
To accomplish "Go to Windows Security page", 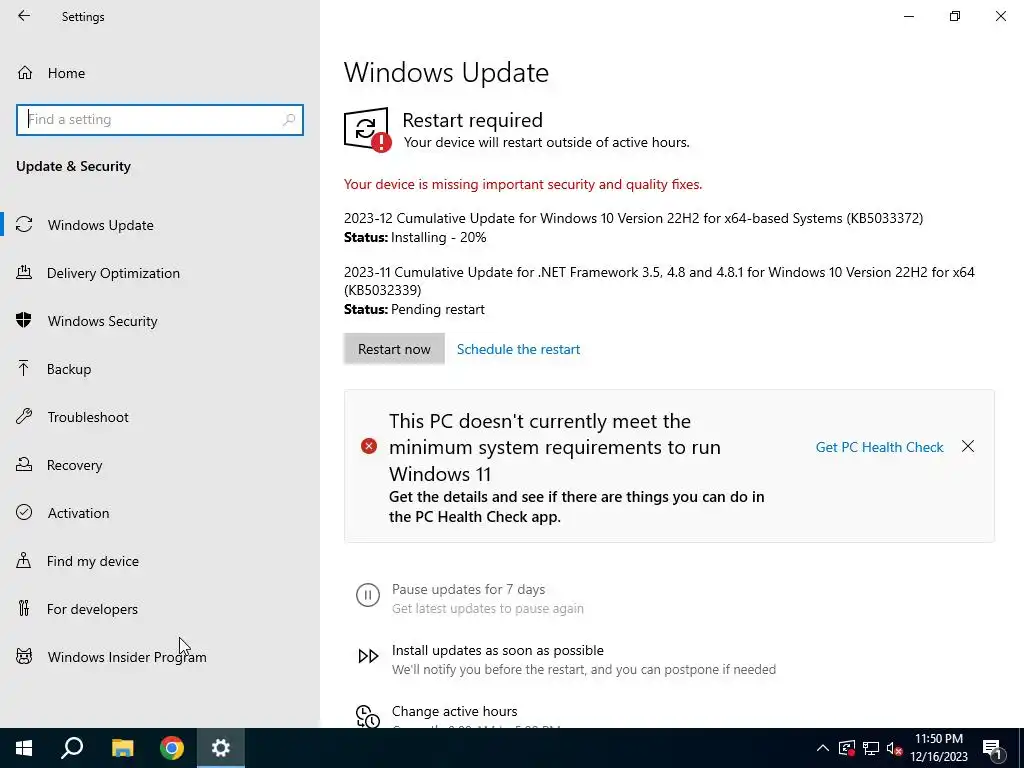I will [160, 321].
